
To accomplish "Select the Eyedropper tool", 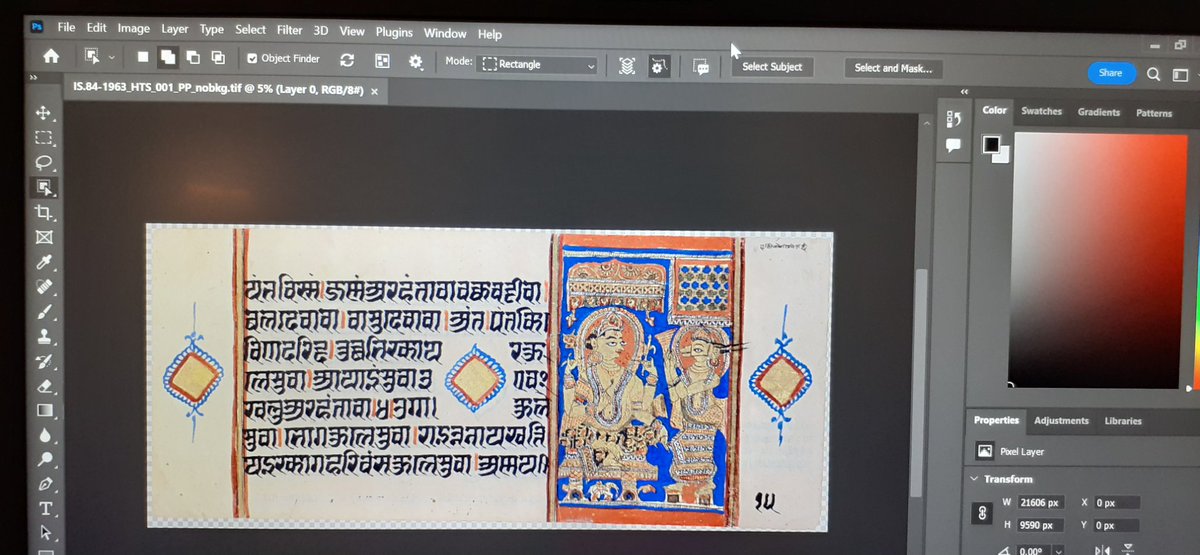I will pos(43,263).
